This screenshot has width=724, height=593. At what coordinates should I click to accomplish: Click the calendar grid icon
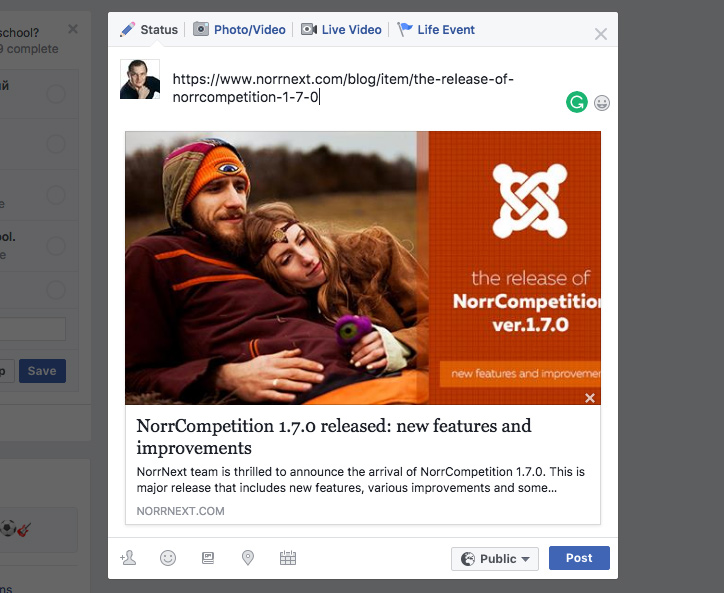288,558
